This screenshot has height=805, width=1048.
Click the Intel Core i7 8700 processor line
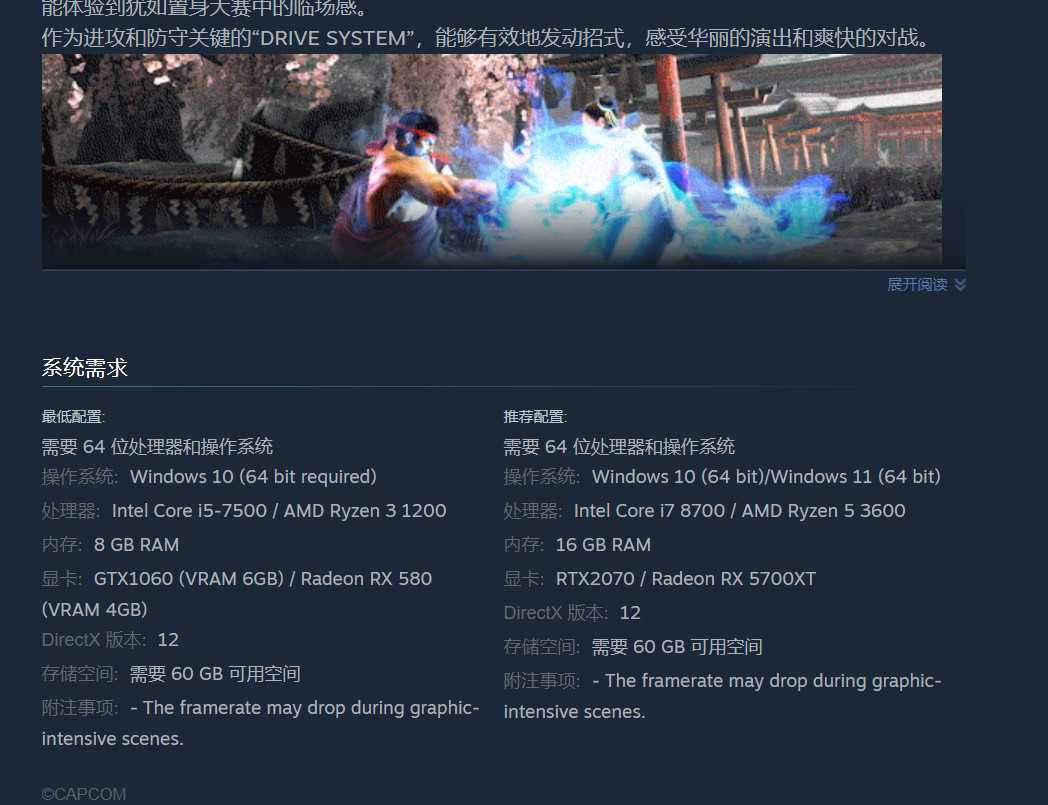[x=704, y=511]
